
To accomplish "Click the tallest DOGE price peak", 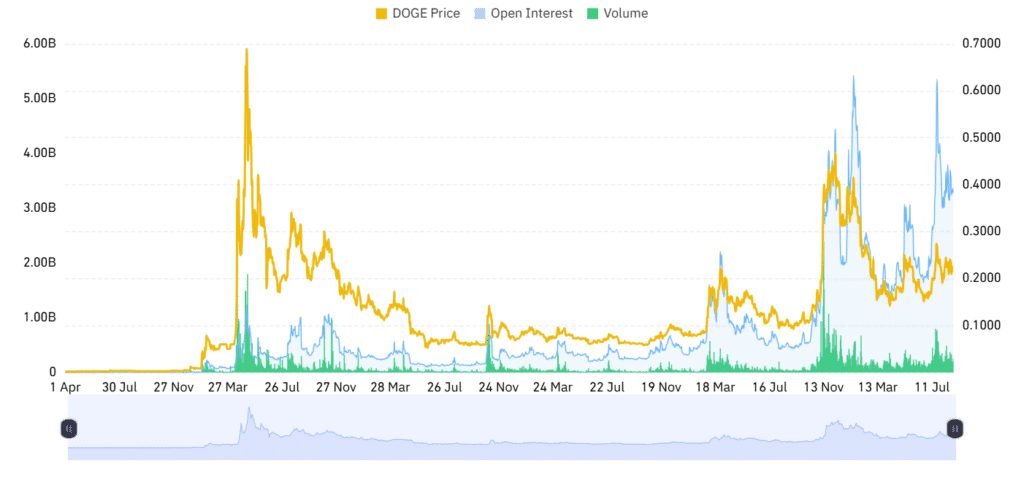I will click(x=246, y=50).
